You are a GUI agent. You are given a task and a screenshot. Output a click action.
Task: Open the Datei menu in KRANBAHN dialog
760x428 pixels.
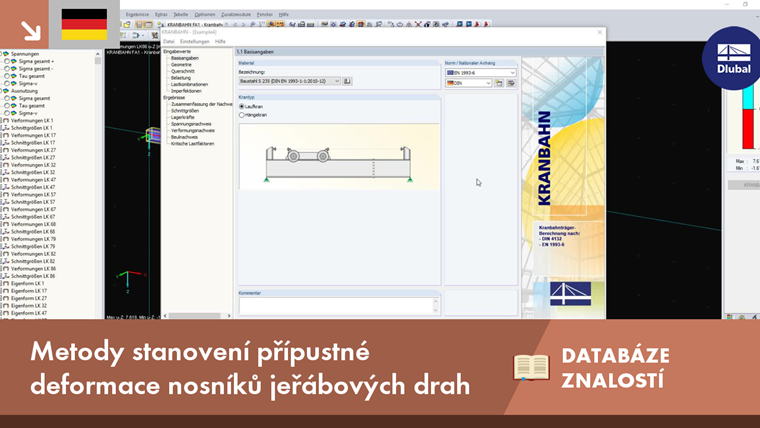click(x=169, y=42)
